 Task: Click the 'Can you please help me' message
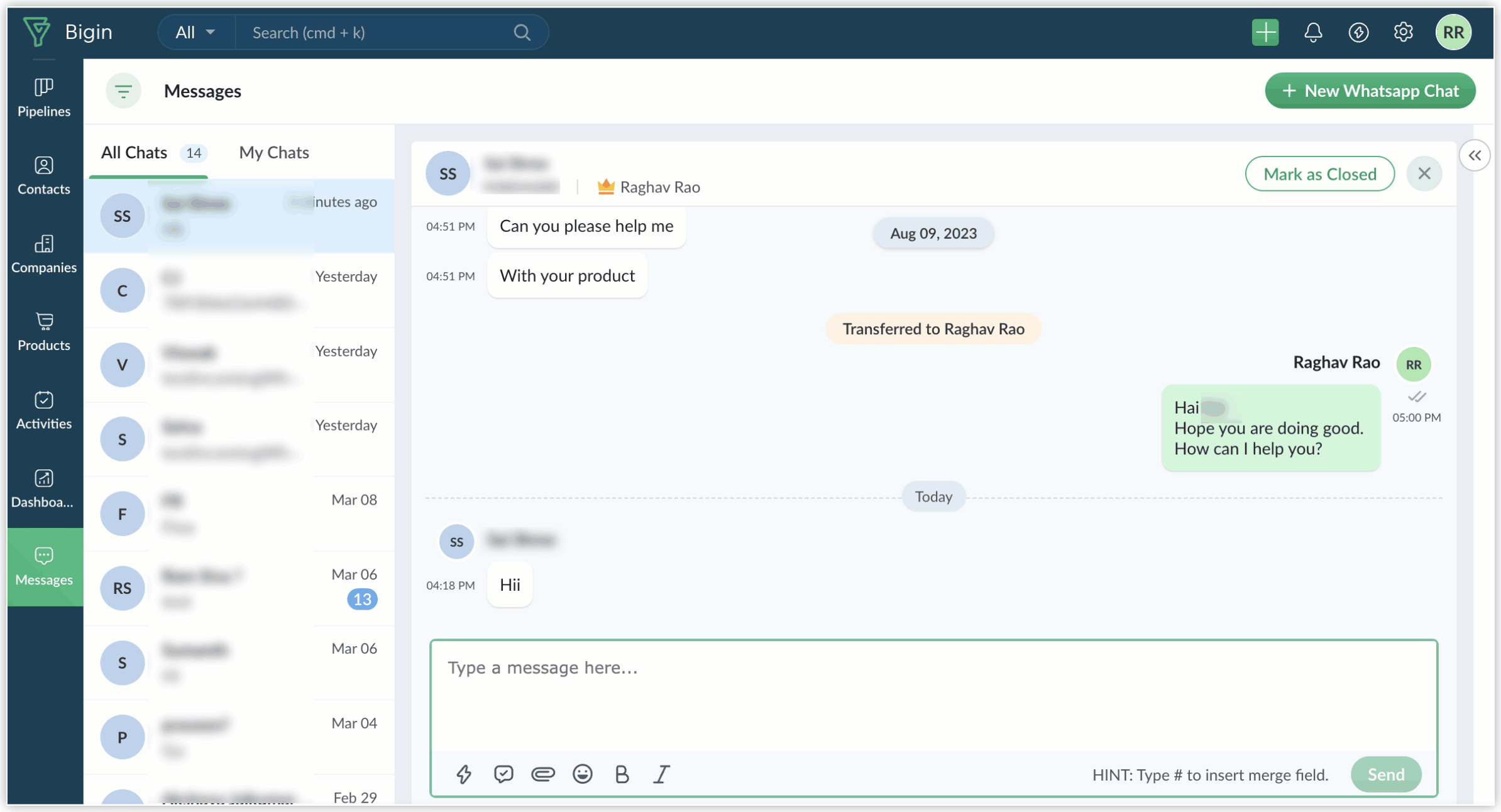(x=586, y=226)
